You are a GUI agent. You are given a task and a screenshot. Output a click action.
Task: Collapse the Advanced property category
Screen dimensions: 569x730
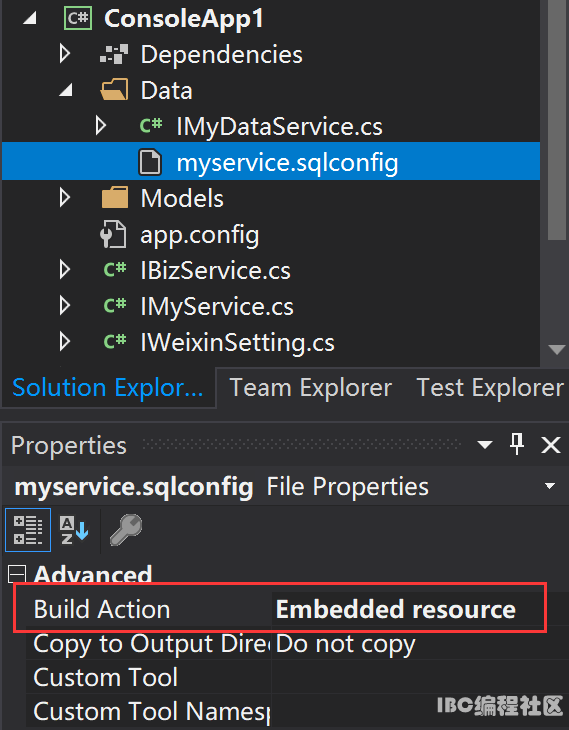17,574
